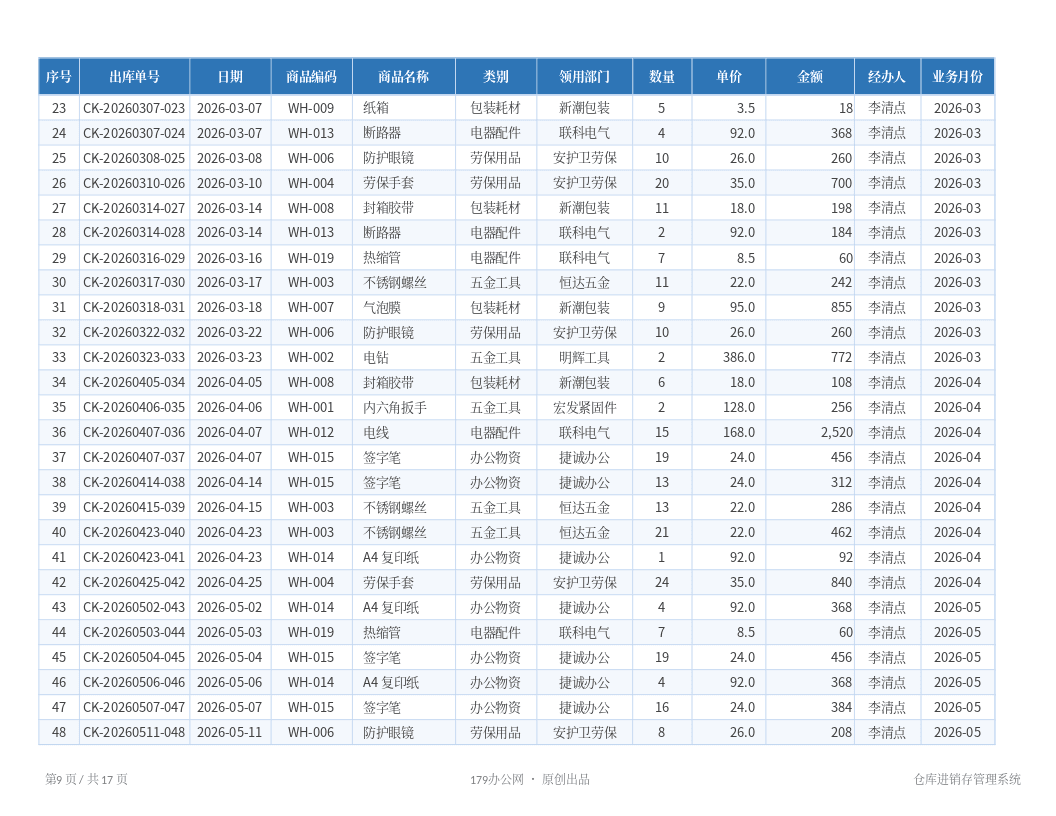The height and width of the screenshot is (816, 1056).
Task: Select the 业务月份 column header
Action: click(x=958, y=77)
